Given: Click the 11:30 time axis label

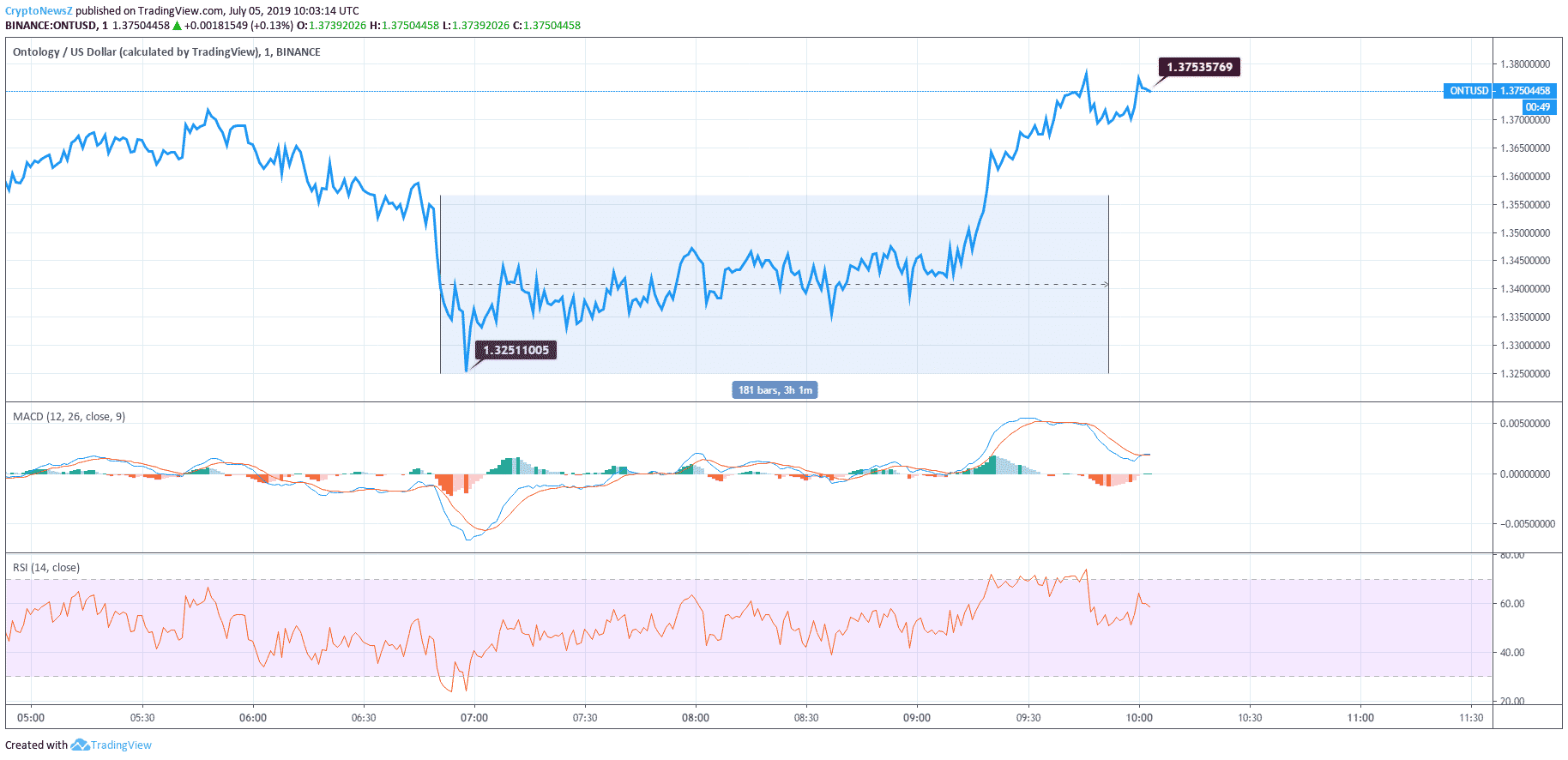Looking at the screenshot, I should [x=1471, y=718].
